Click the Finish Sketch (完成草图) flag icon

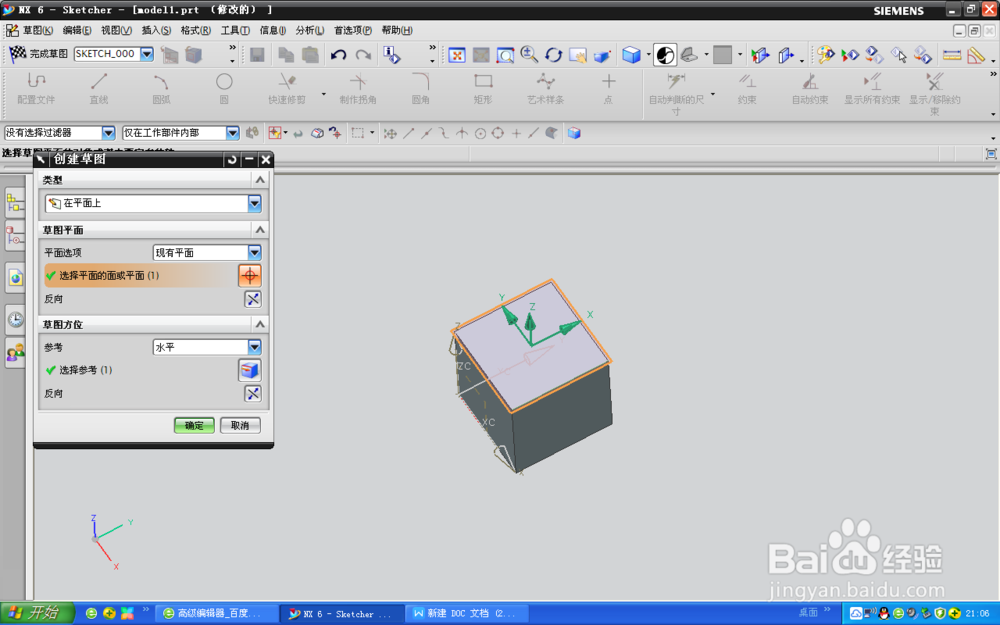(x=17, y=54)
